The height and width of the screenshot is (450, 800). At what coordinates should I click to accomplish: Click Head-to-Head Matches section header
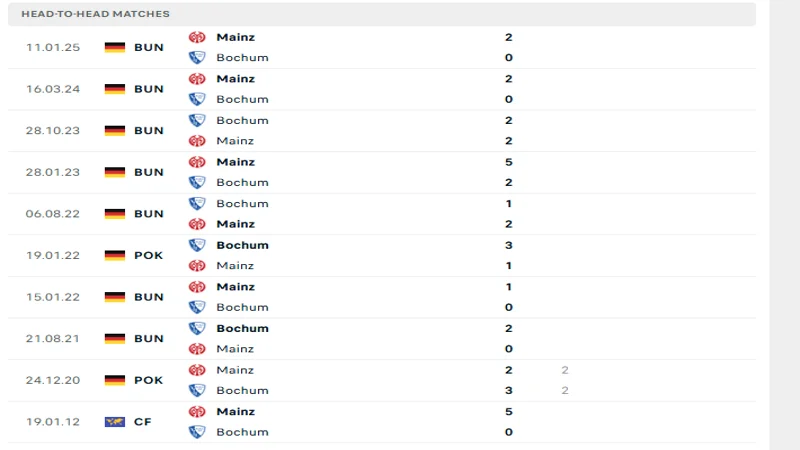[x=95, y=14]
